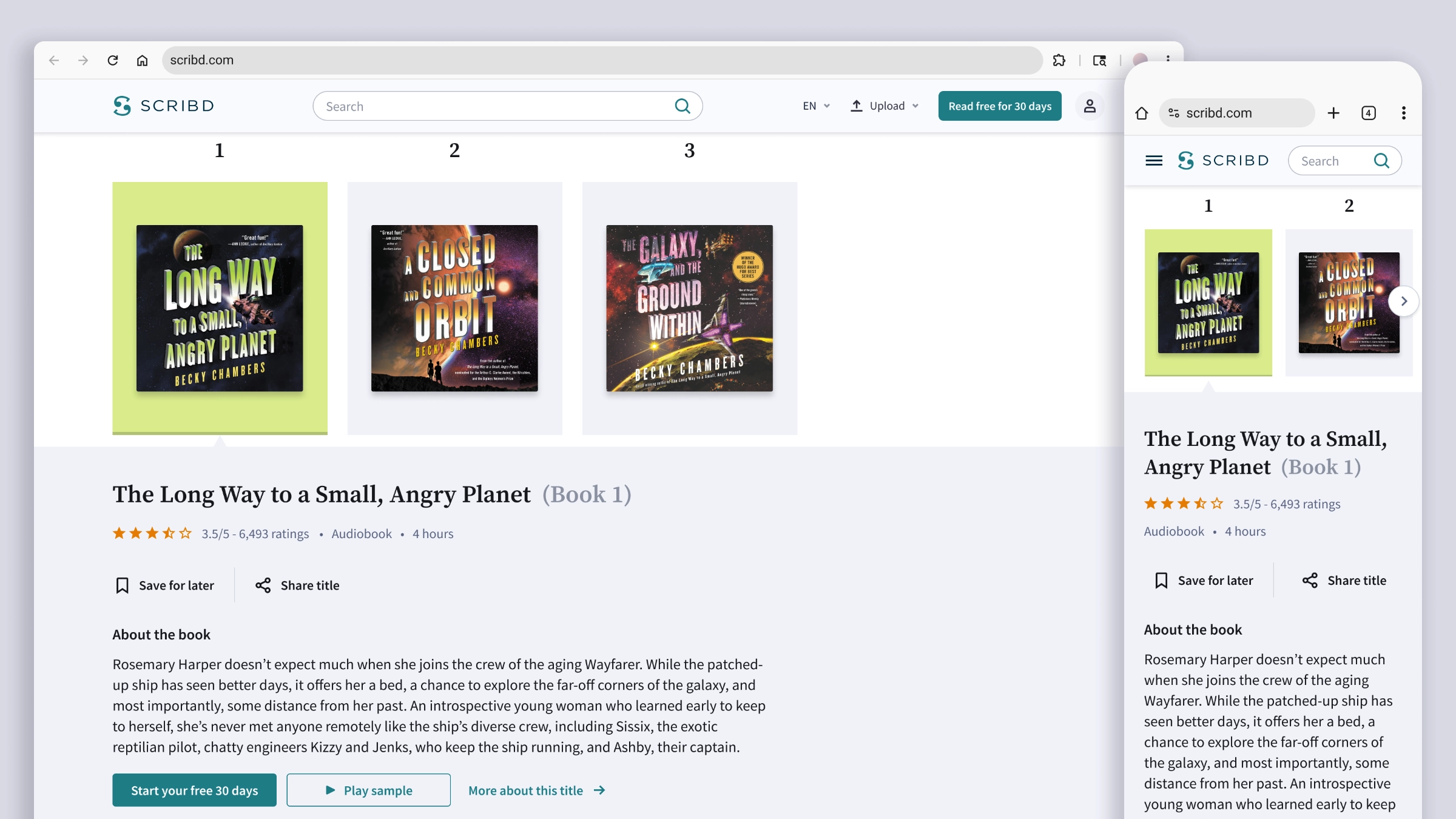Reload the page in the desktop browser
Screen dimensions: 1456x819
tap(113, 60)
